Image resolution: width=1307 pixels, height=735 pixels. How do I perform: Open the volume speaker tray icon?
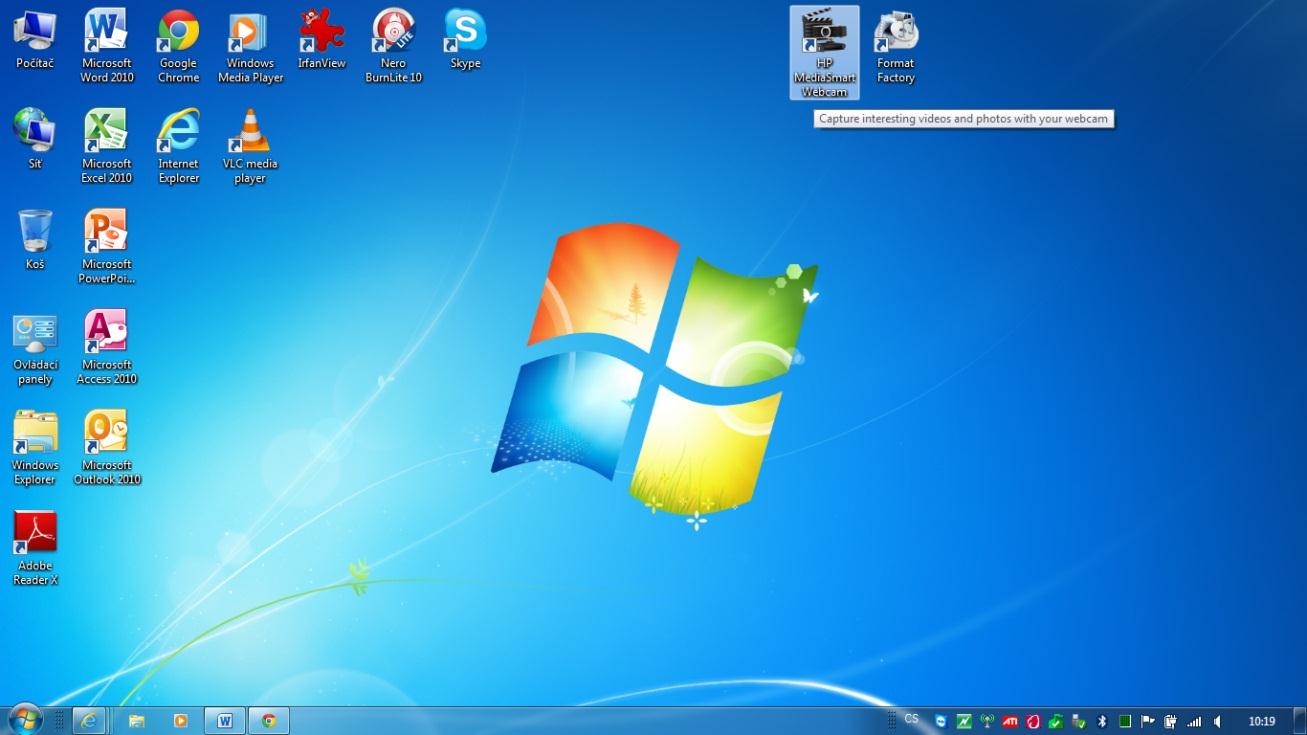click(x=1217, y=721)
